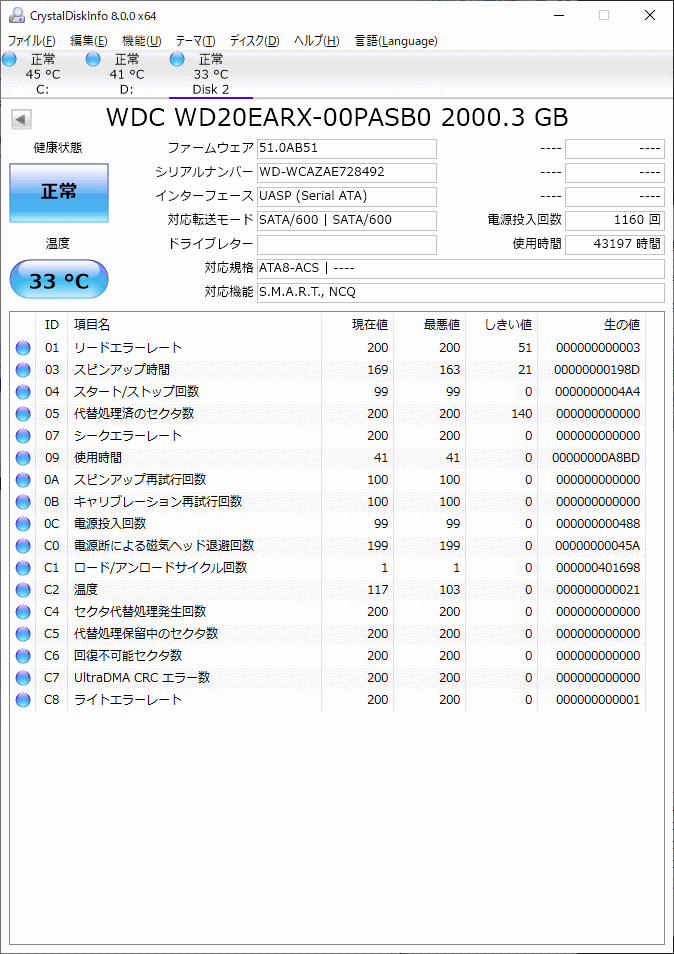Select the C: drive status orb
674x954 pixels.
10,60
